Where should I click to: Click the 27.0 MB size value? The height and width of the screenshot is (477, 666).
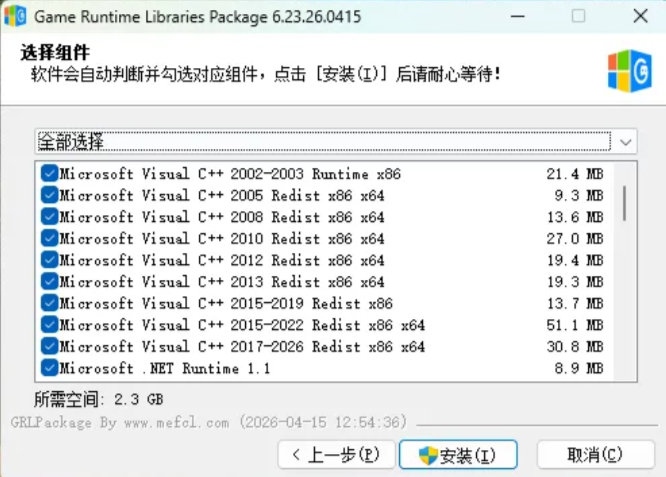pyautogui.click(x=575, y=239)
